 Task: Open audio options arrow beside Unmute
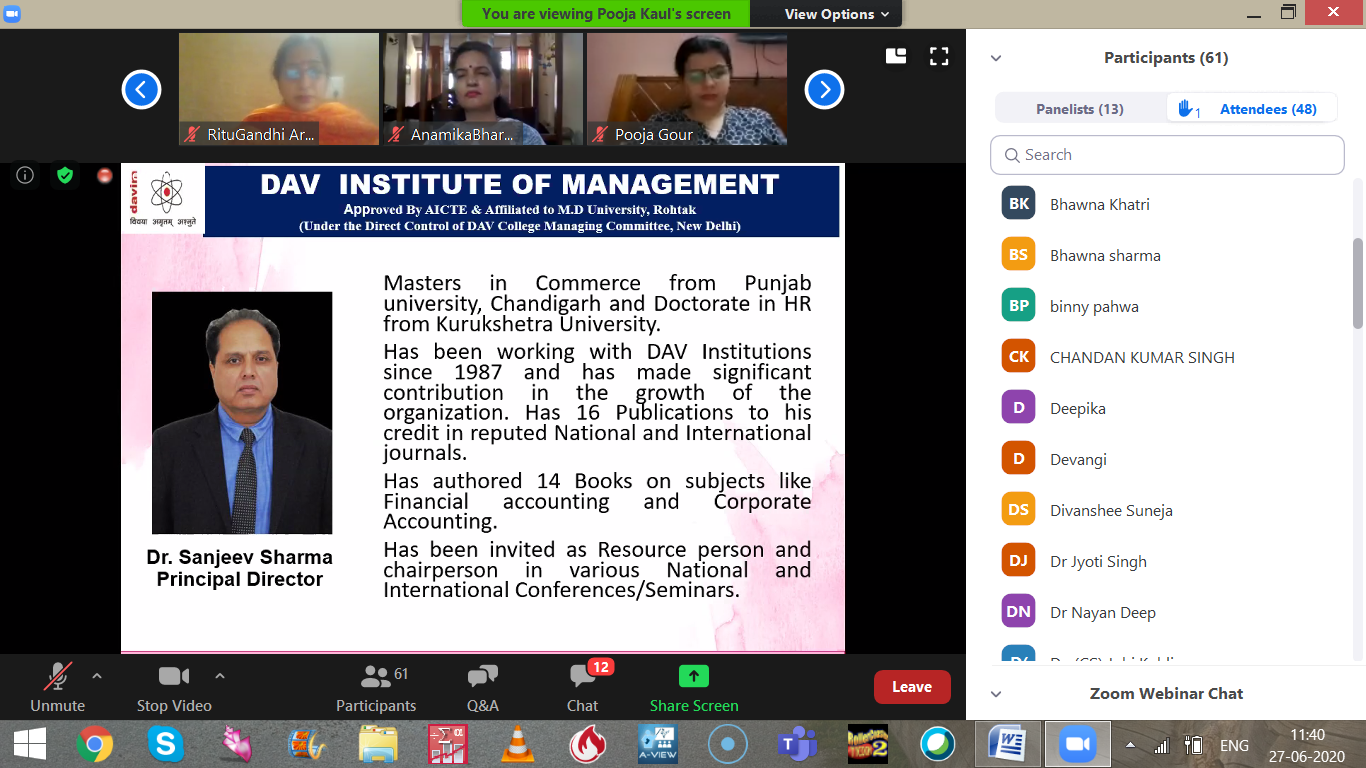97,676
